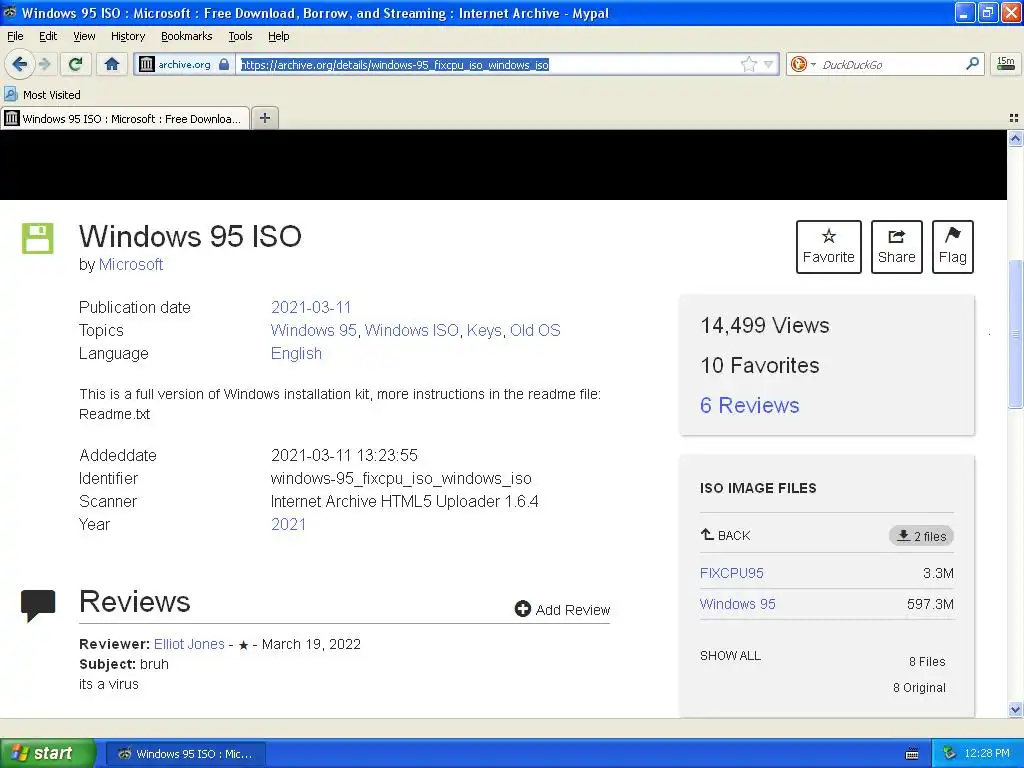Viewport: 1024px width, 768px height.
Task: Favorite this item with the star button
Action: (x=828, y=247)
